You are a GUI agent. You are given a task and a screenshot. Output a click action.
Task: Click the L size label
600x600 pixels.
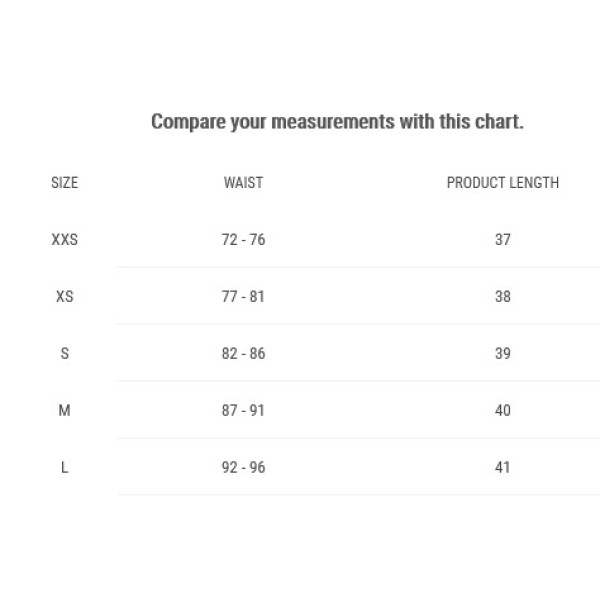65,468
